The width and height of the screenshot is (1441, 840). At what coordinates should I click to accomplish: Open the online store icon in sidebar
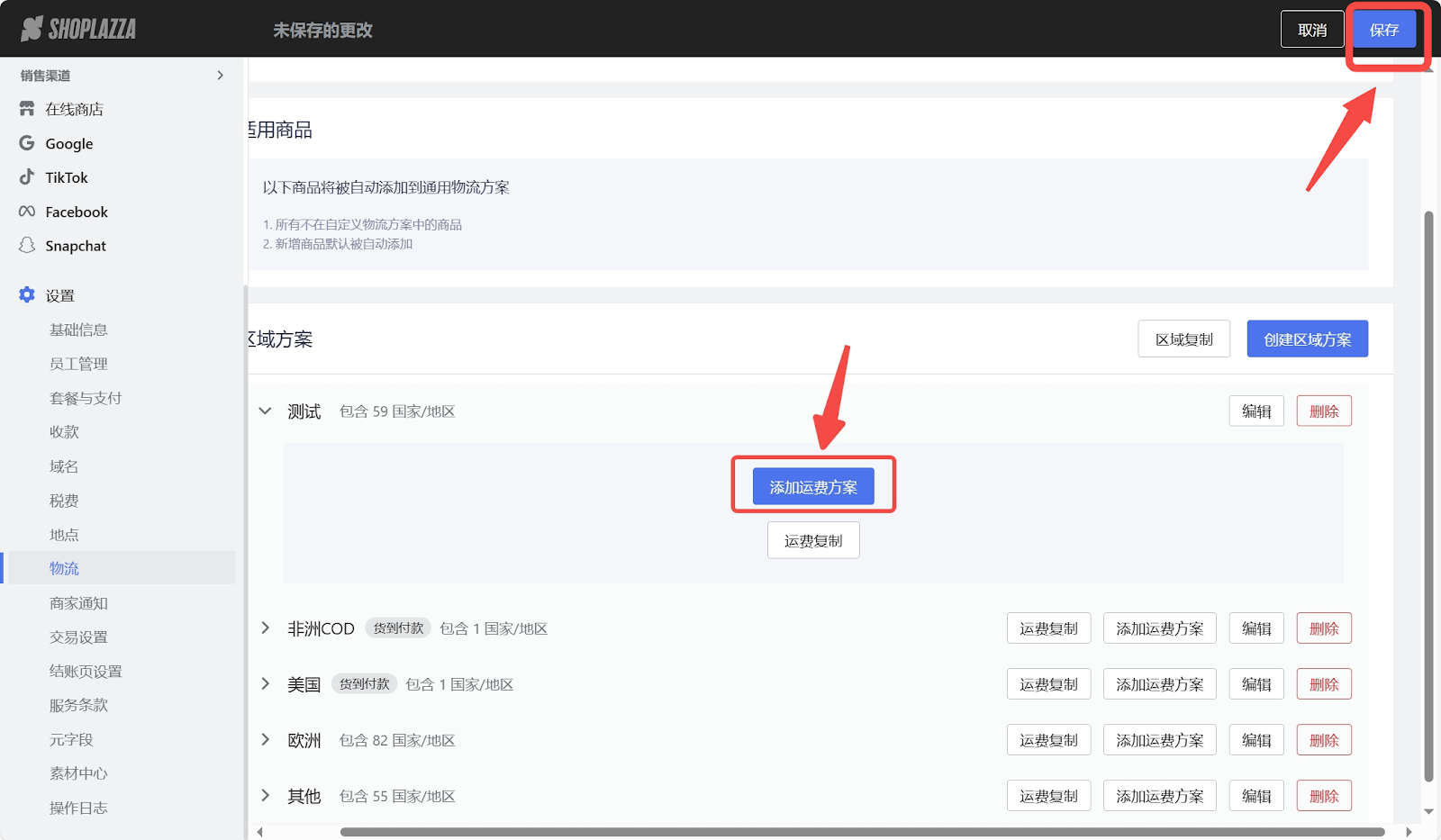(27, 109)
